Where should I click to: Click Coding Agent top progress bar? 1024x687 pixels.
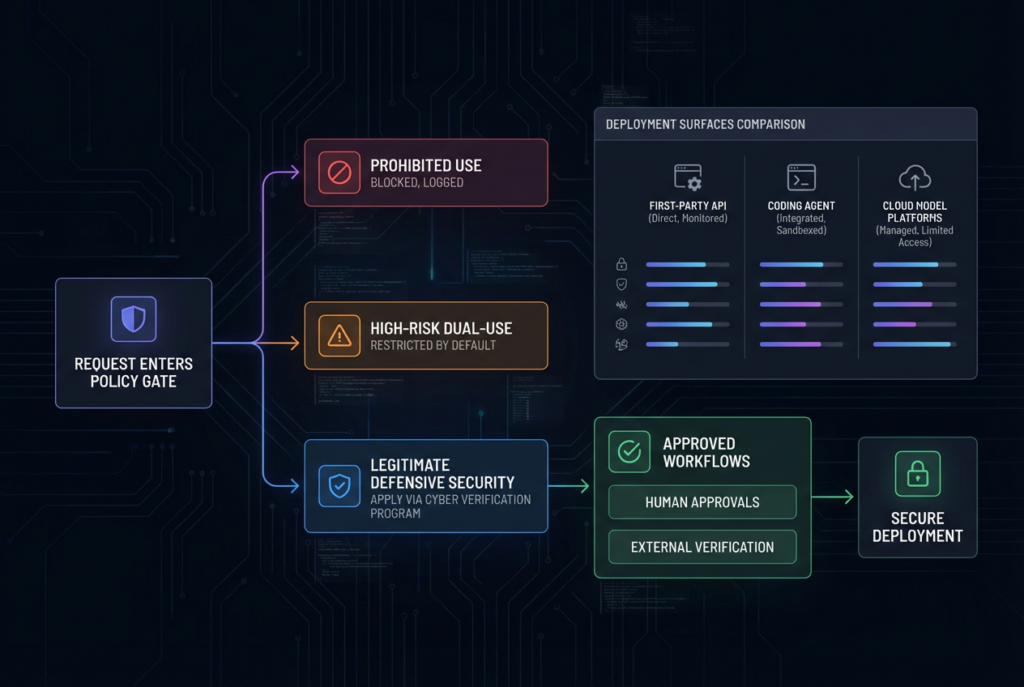point(801,265)
